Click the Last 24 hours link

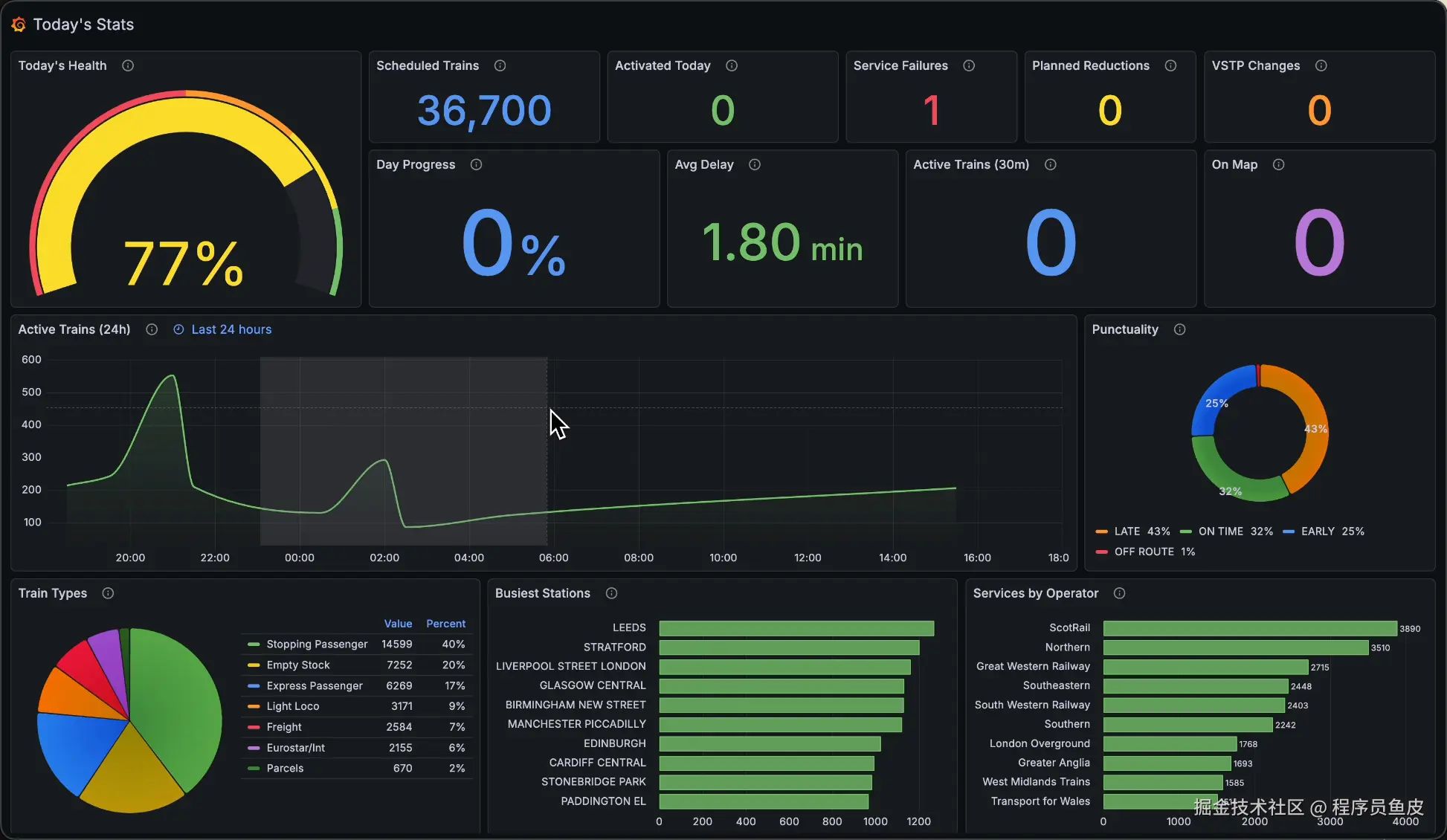(x=231, y=329)
